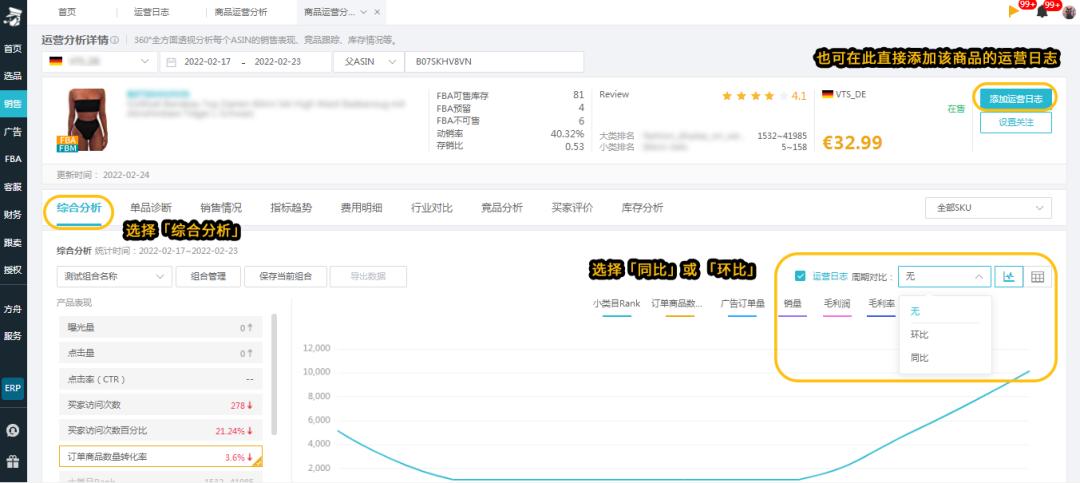
Task: Click the ASIN input B07SKHV8VN
Action: click(494, 61)
